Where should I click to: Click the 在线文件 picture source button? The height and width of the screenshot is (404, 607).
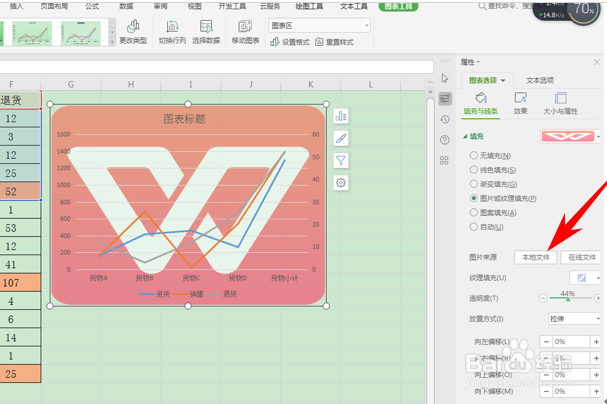pyautogui.click(x=582, y=257)
